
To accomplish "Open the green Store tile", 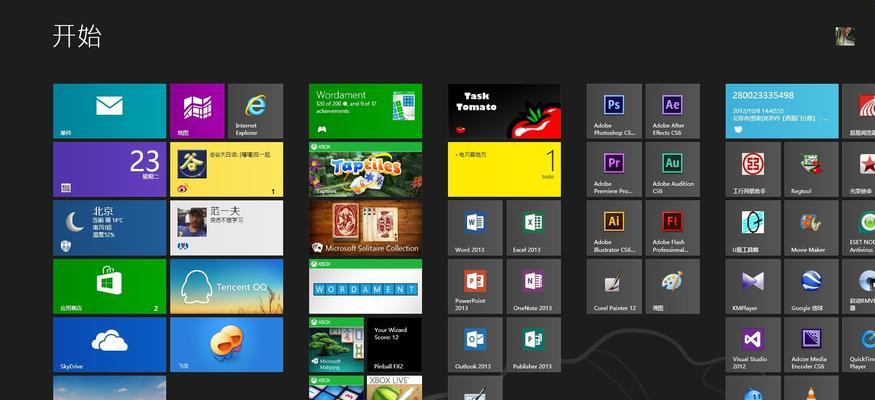I will click(109, 286).
